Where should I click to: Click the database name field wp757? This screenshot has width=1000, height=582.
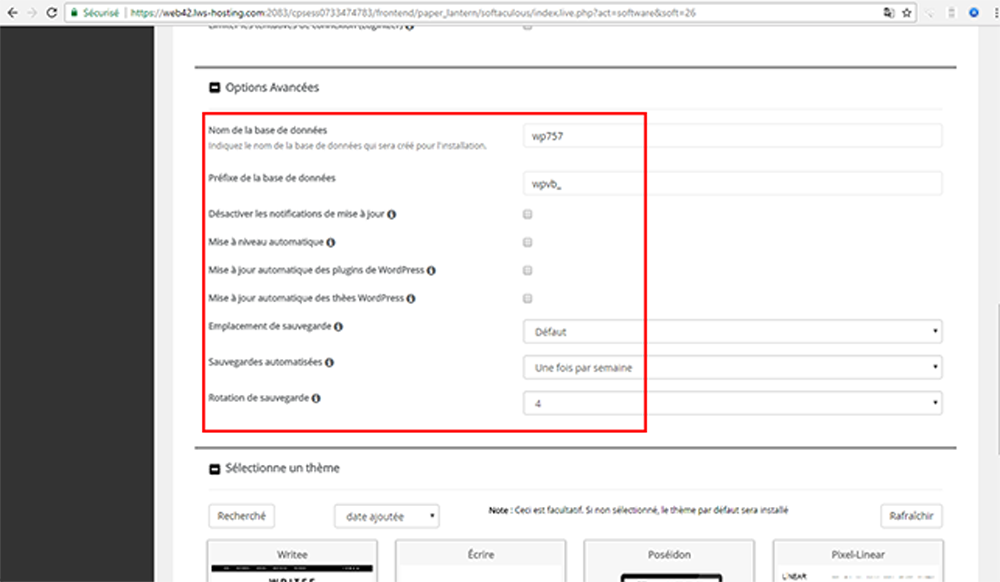click(x=732, y=136)
